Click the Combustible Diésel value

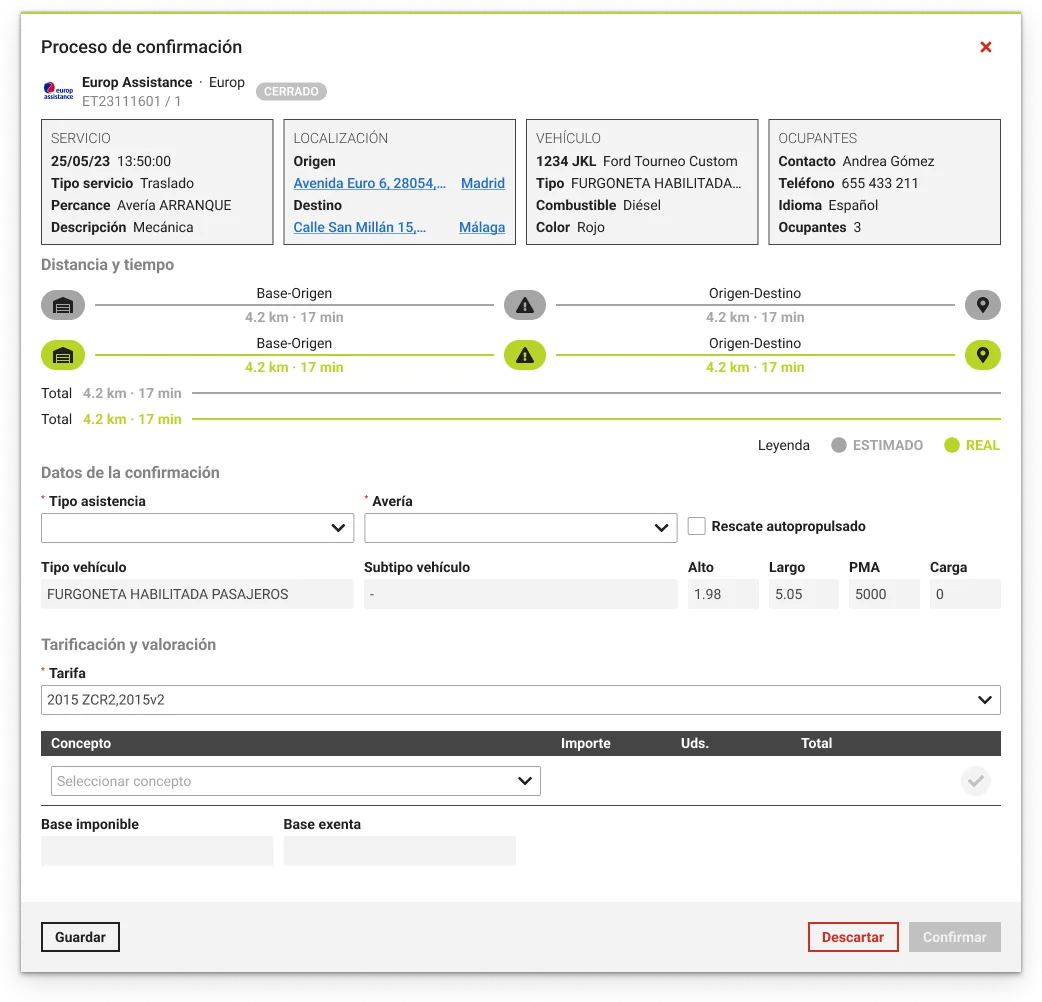click(x=642, y=205)
